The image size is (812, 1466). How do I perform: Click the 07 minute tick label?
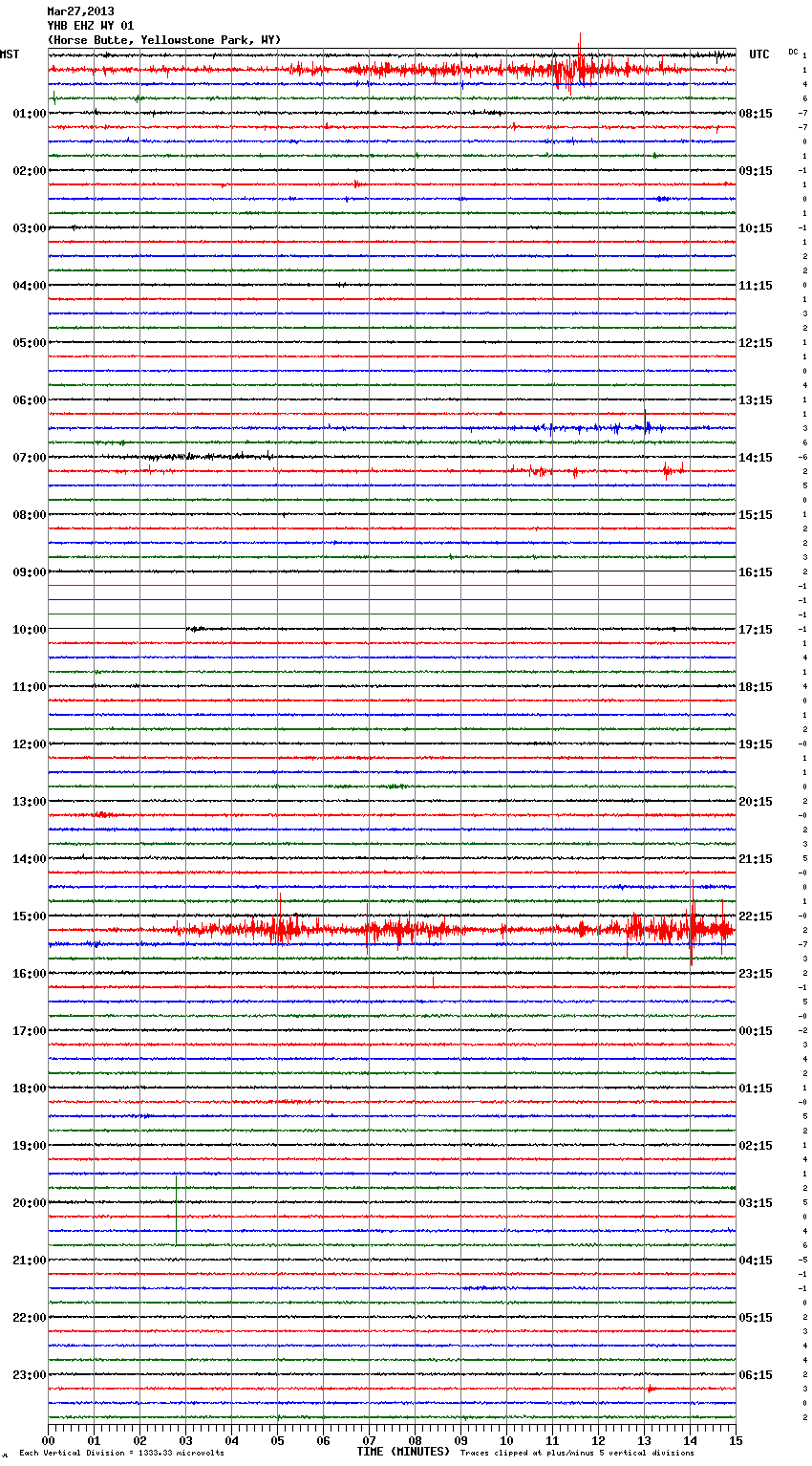pos(370,1440)
